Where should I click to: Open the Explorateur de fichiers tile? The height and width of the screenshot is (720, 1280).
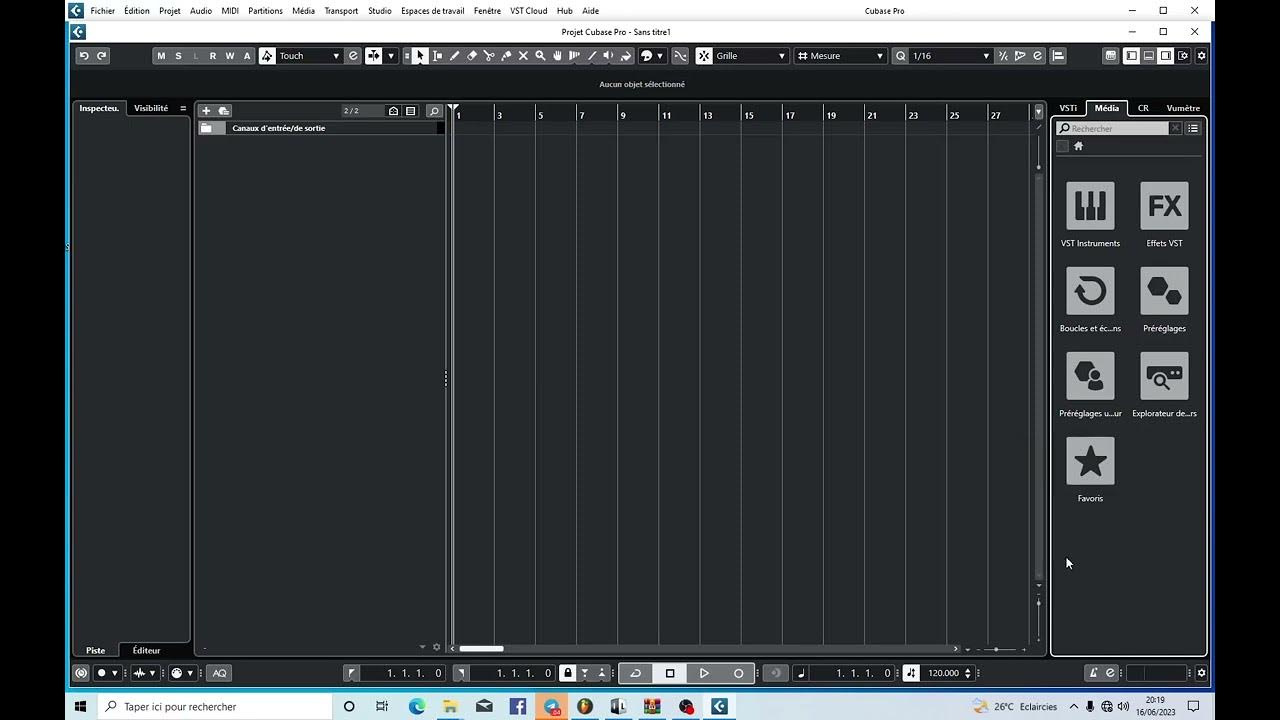pos(1164,376)
